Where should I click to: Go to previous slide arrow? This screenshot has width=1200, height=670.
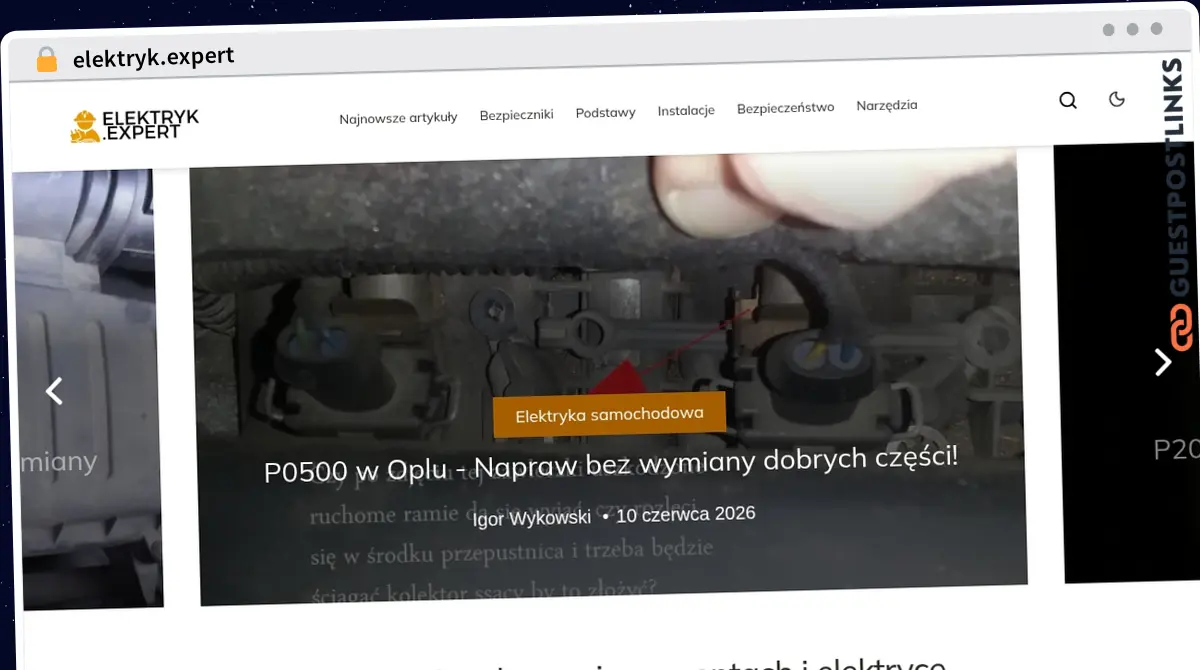[x=55, y=391]
